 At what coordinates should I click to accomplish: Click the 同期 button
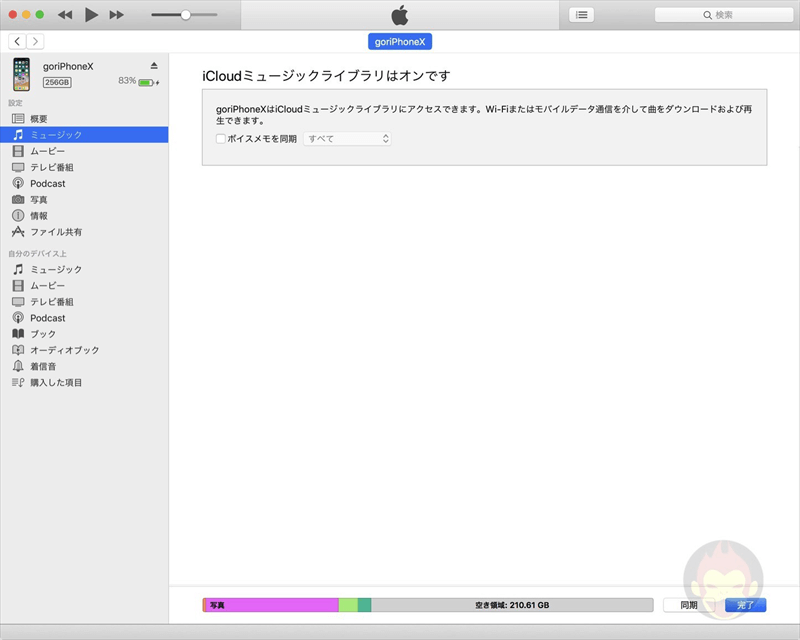(x=688, y=605)
